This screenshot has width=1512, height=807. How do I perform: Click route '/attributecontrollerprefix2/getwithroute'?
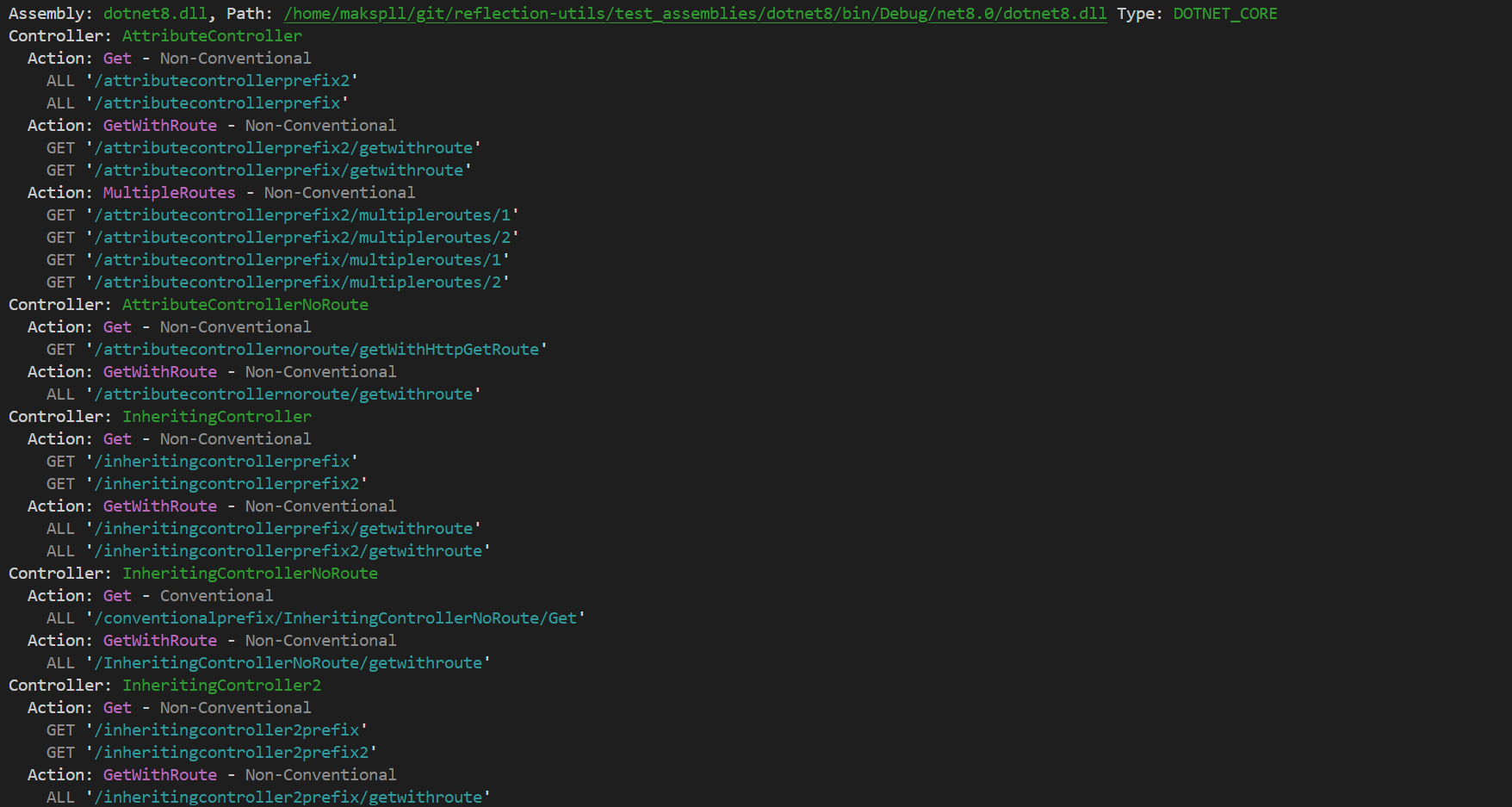tap(283, 148)
